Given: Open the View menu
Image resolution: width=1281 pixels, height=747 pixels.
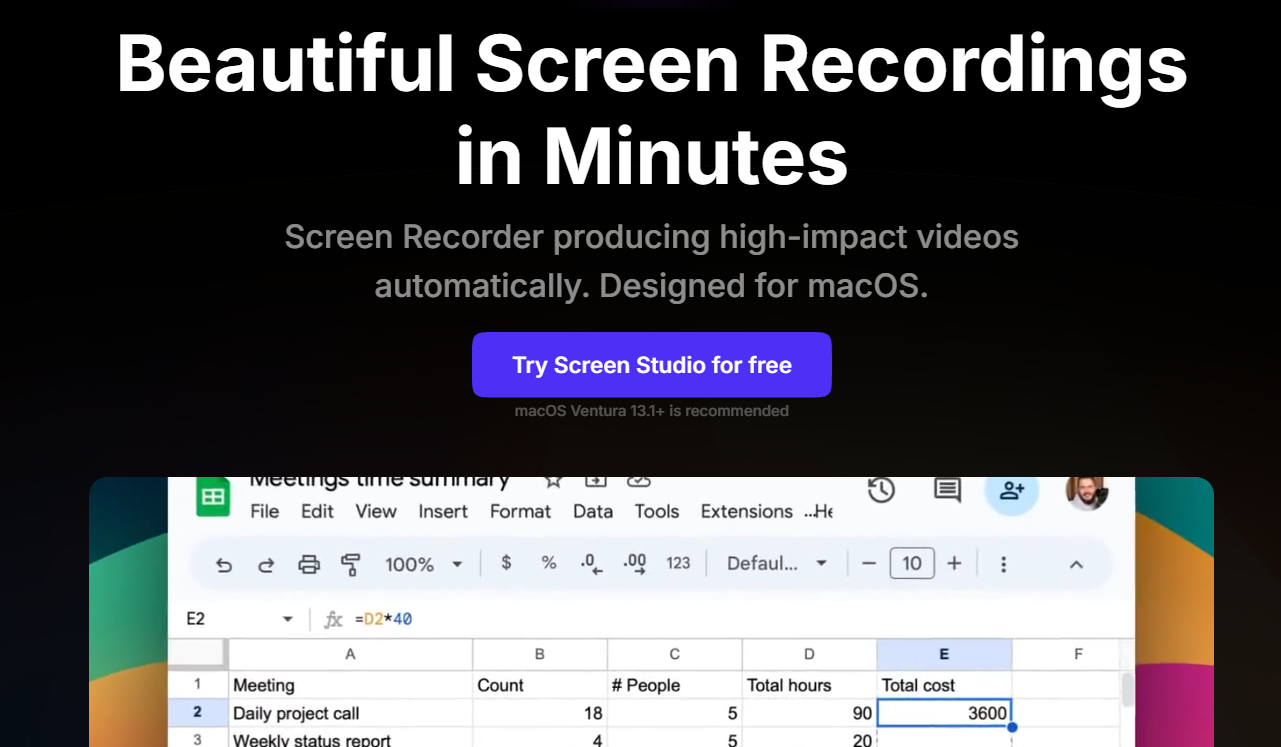Looking at the screenshot, I should [x=376, y=511].
